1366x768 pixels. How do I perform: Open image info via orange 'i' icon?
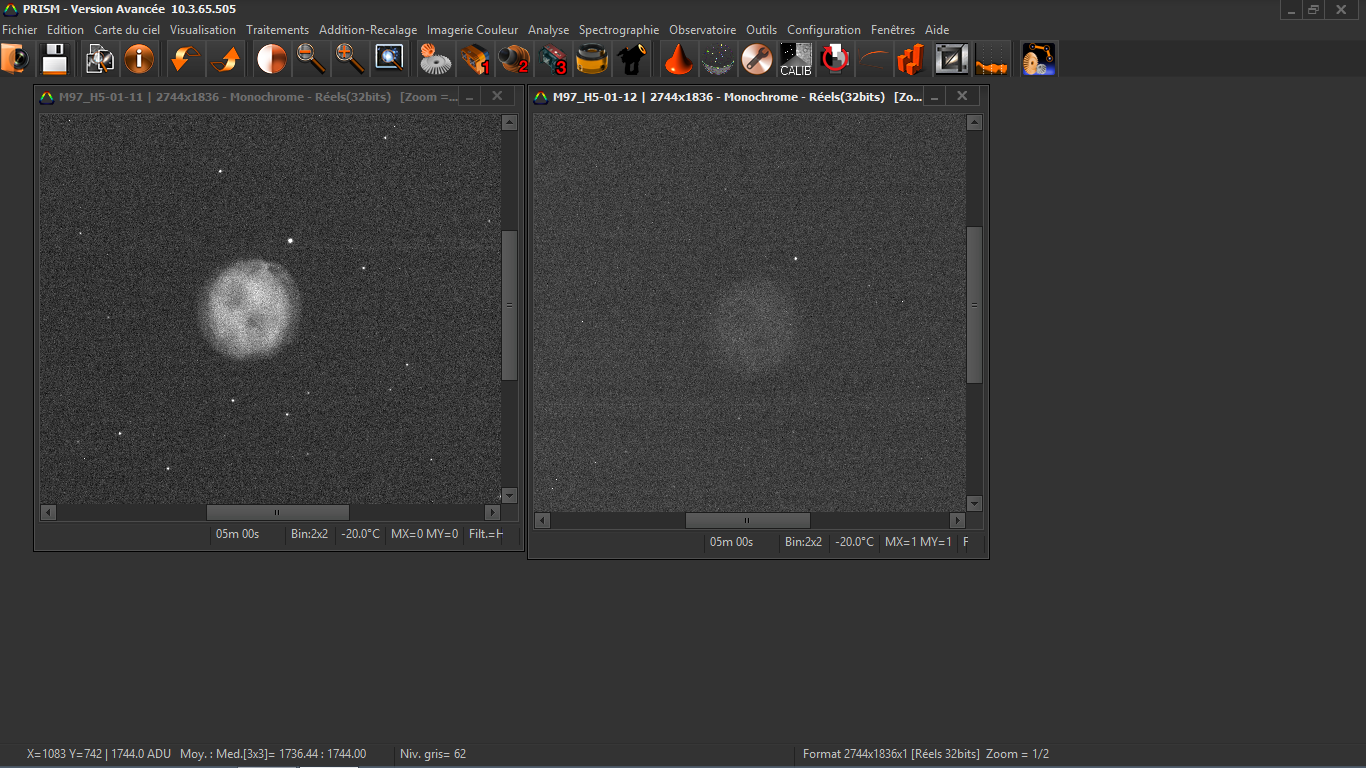[x=139, y=60]
